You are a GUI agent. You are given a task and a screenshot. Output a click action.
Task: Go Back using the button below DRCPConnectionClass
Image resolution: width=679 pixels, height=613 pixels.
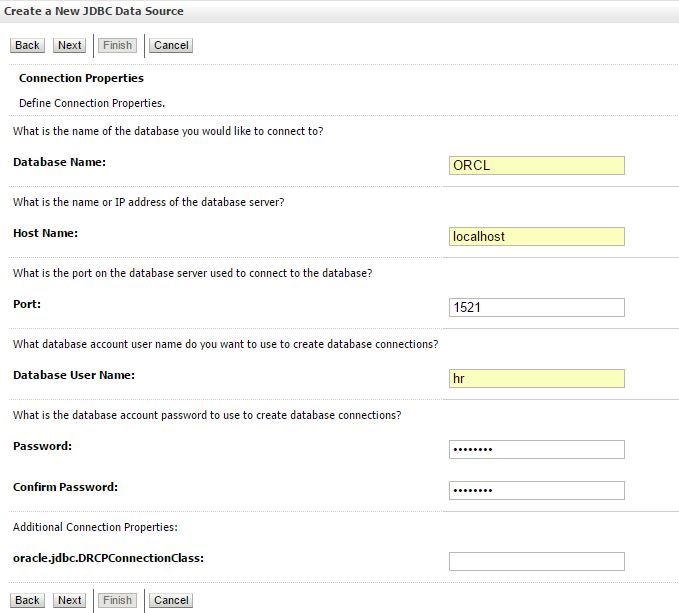tap(27, 600)
